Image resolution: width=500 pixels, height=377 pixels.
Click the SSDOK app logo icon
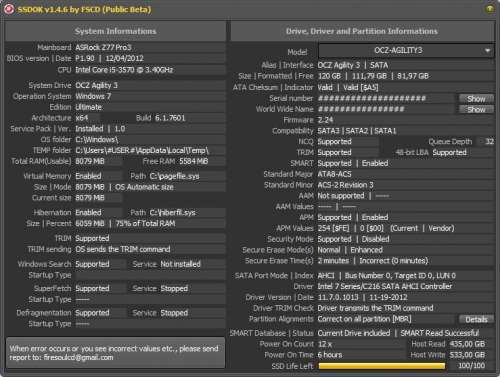9,9
